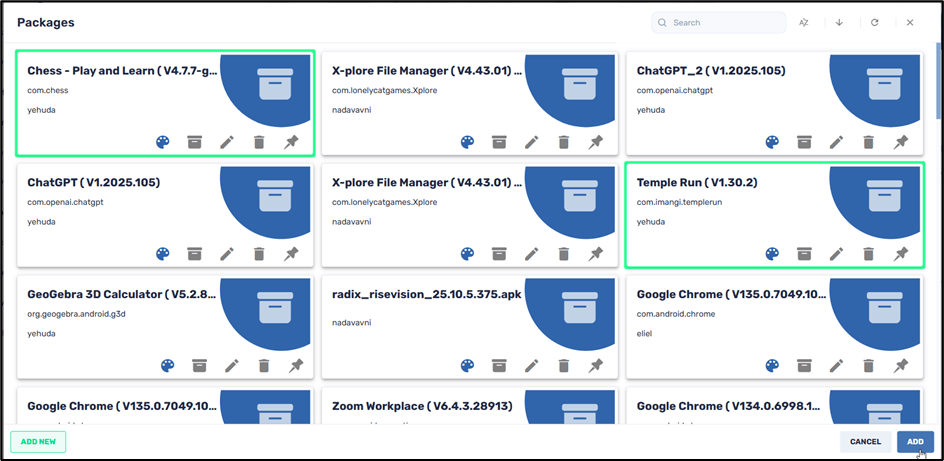Click the palette icon on Chess card
Viewport: 944px width, 461px height.
click(163, 142)
